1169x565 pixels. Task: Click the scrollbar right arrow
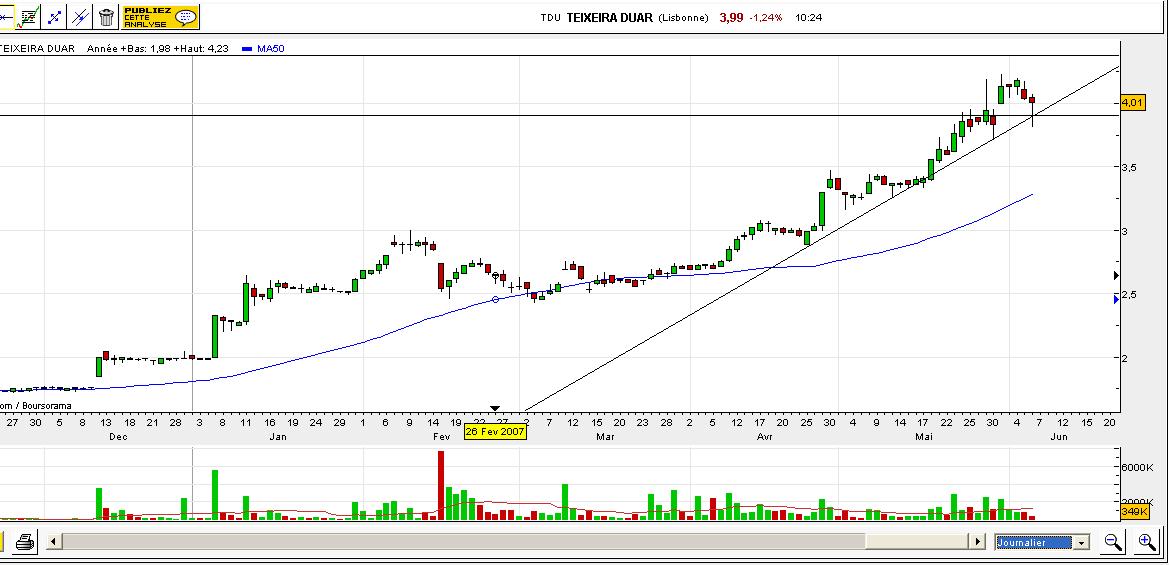[x=977, y=542]
